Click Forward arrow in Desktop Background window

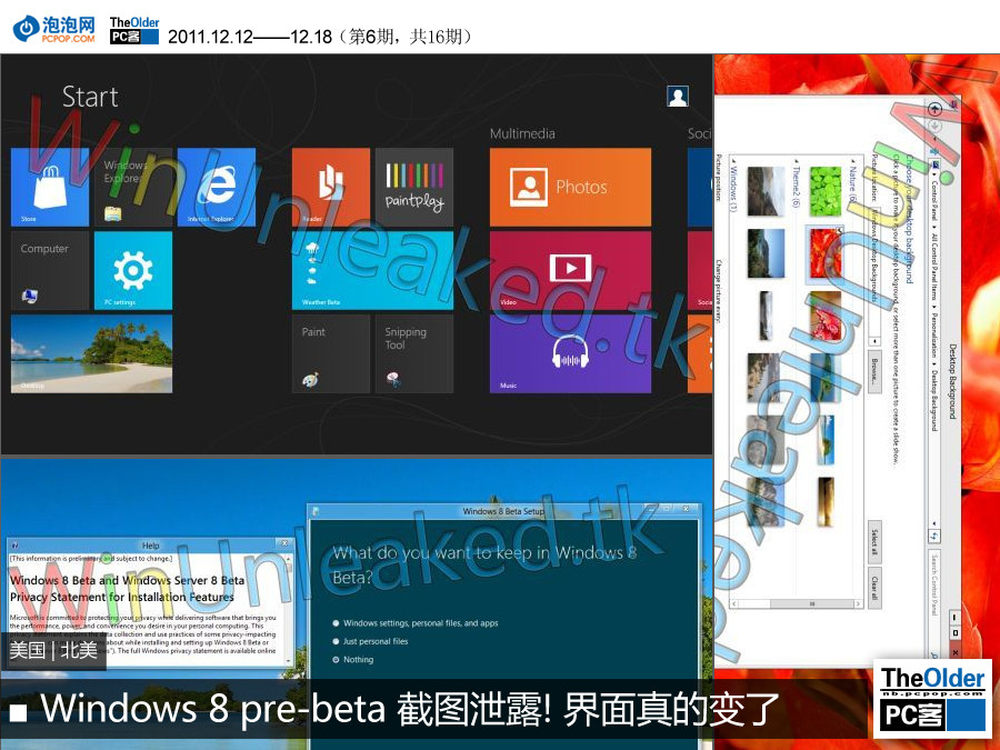point(935,126)
